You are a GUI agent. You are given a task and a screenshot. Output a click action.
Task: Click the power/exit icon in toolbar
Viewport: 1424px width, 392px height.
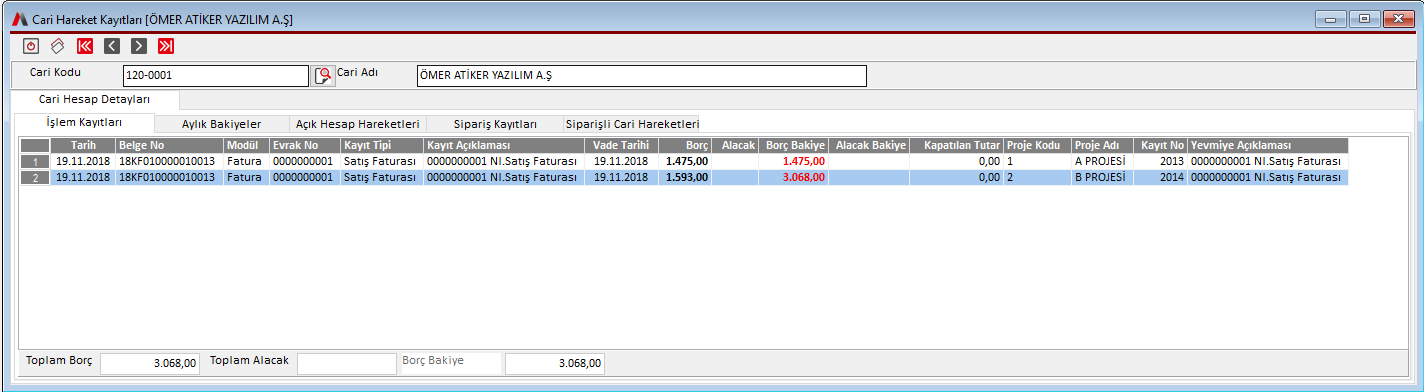(31, 45)
